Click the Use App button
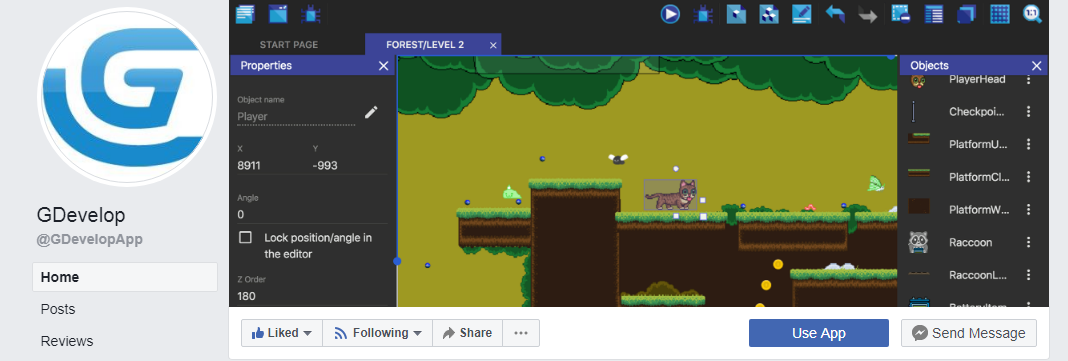 click(819, 333)
